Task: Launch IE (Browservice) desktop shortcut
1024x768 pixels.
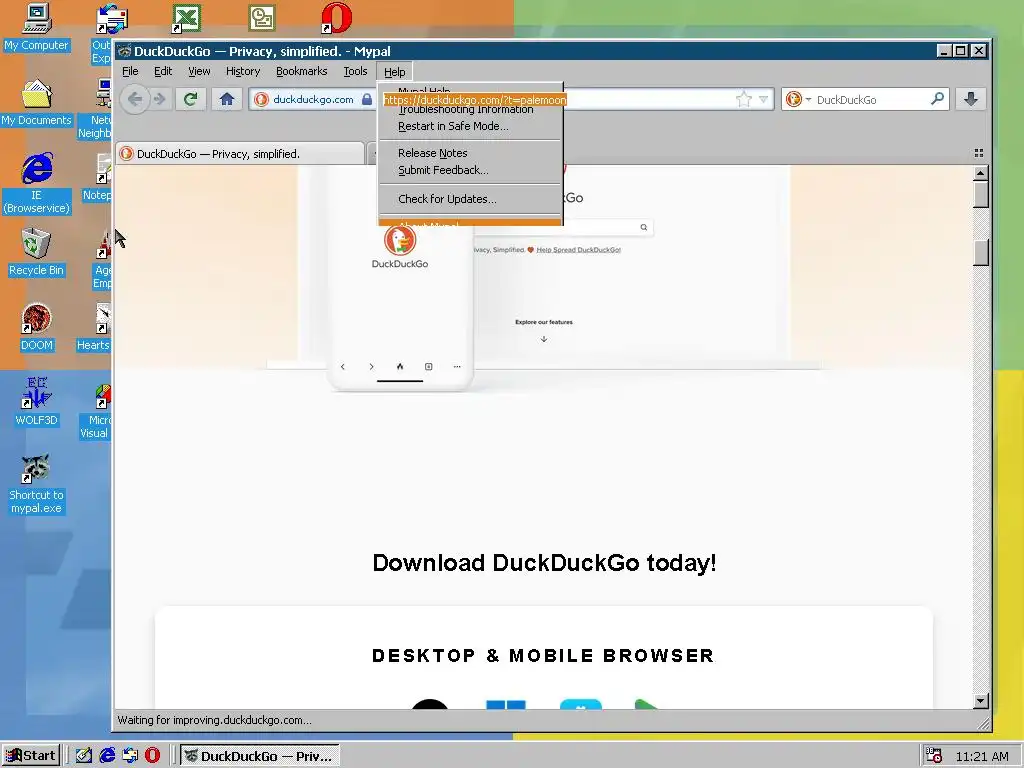Action: coord(37,184)
